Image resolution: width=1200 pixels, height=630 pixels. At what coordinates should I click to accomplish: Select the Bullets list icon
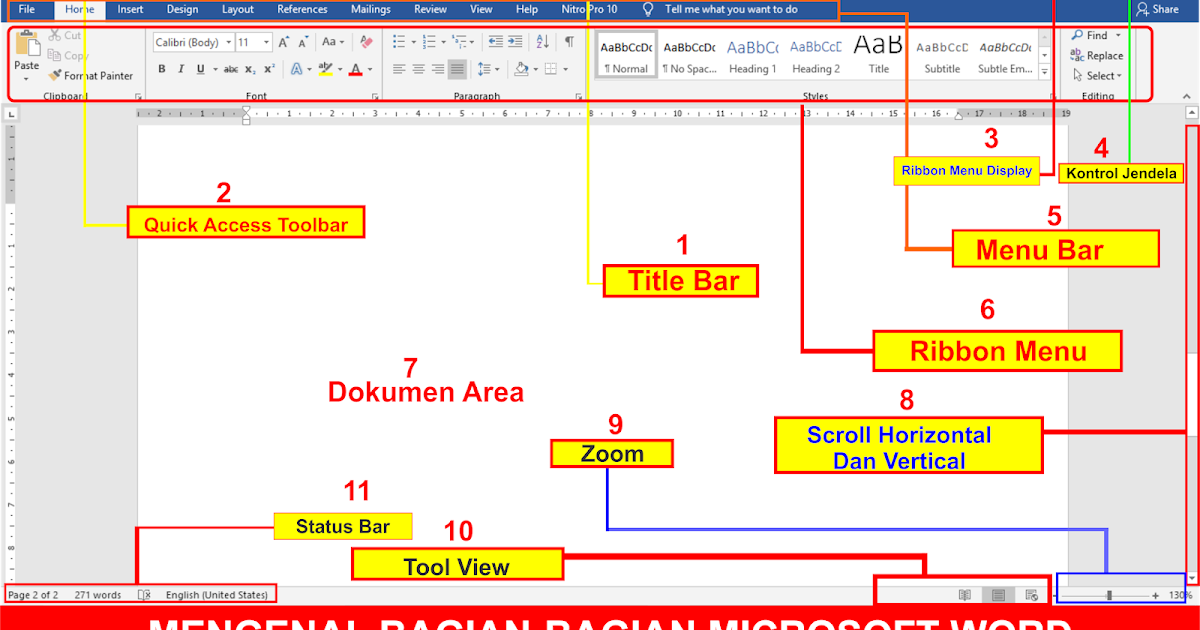(397, 41)
